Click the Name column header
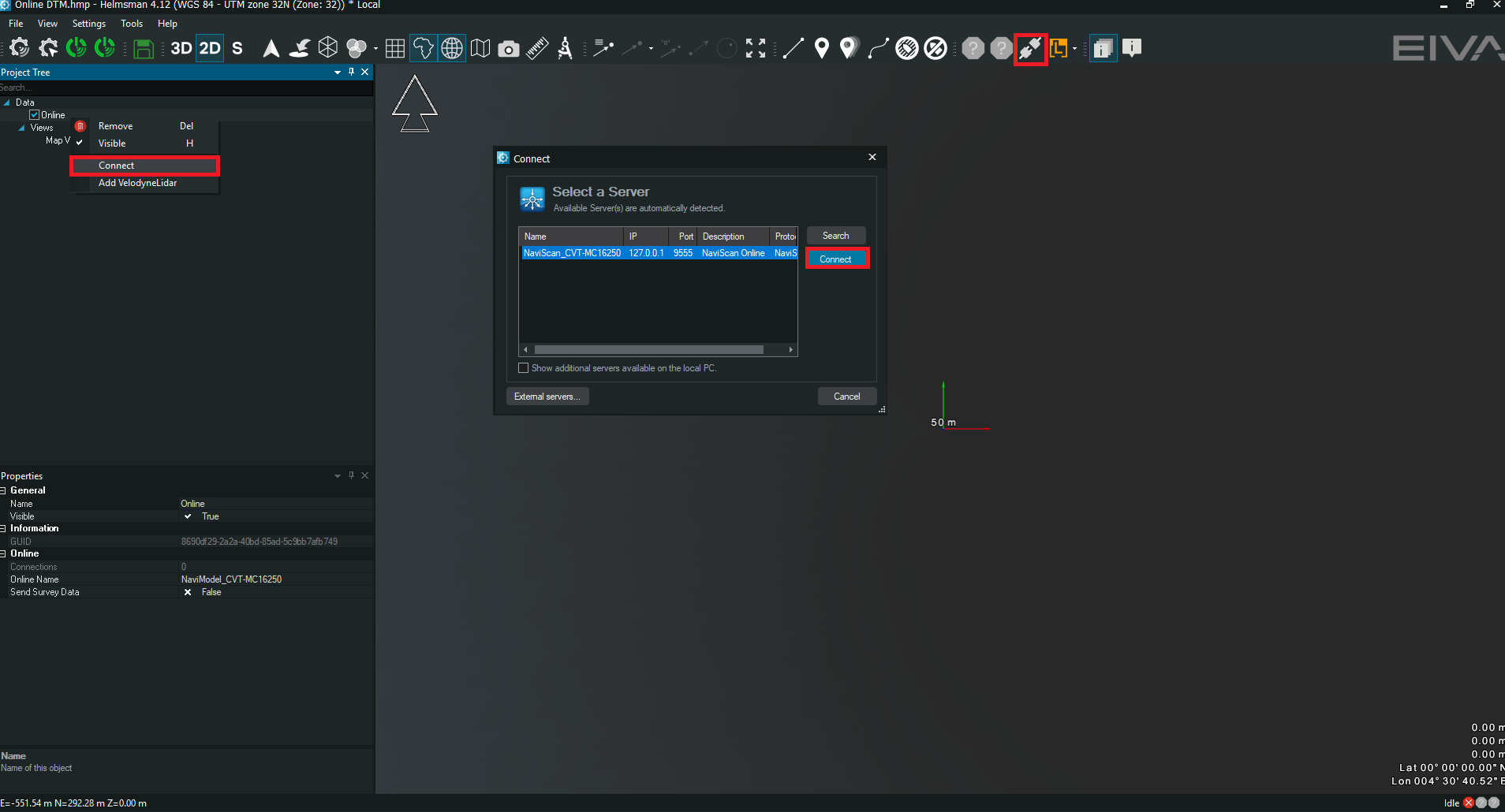This screenshot has width=1505, height=812. tap(571, 237)
